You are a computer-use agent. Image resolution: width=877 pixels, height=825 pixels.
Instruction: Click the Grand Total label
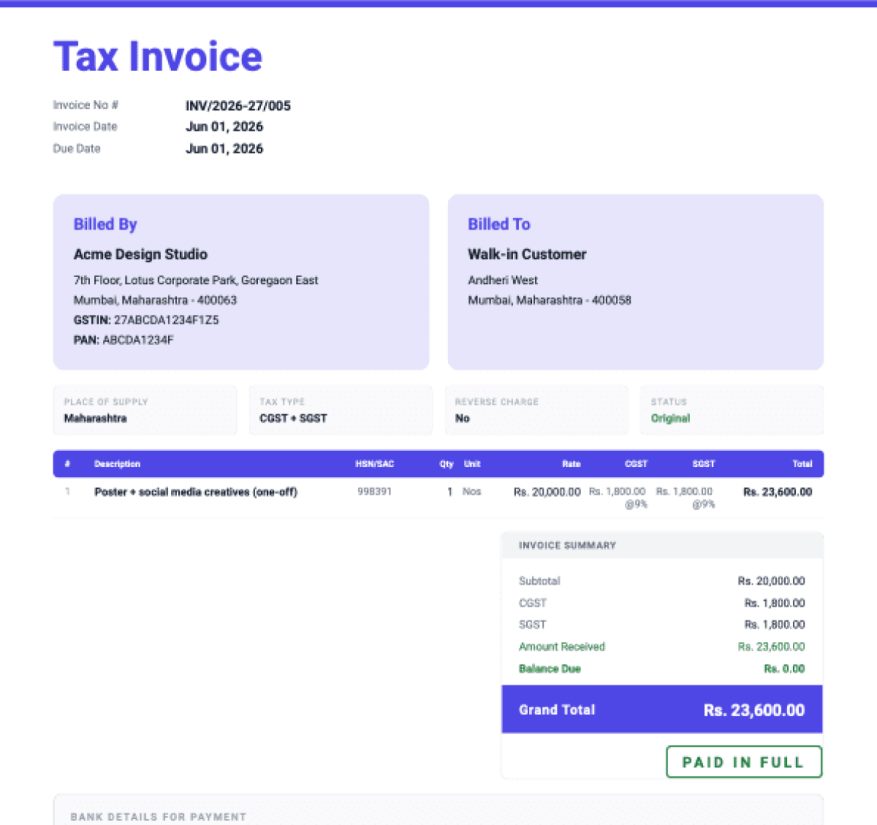pos(557,710)
